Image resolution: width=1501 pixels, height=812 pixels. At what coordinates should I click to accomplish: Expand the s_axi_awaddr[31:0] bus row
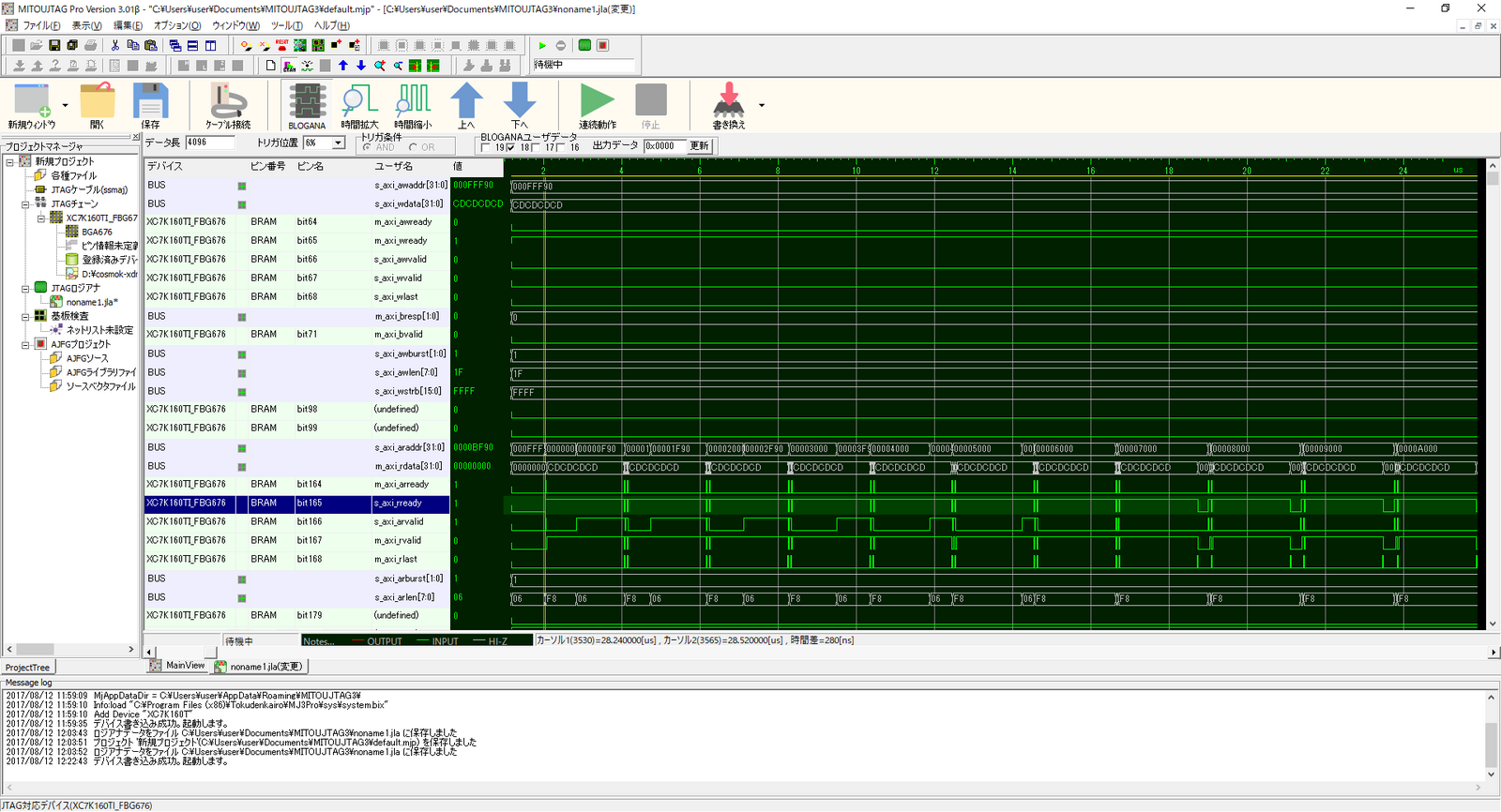[x=242, y=186]
